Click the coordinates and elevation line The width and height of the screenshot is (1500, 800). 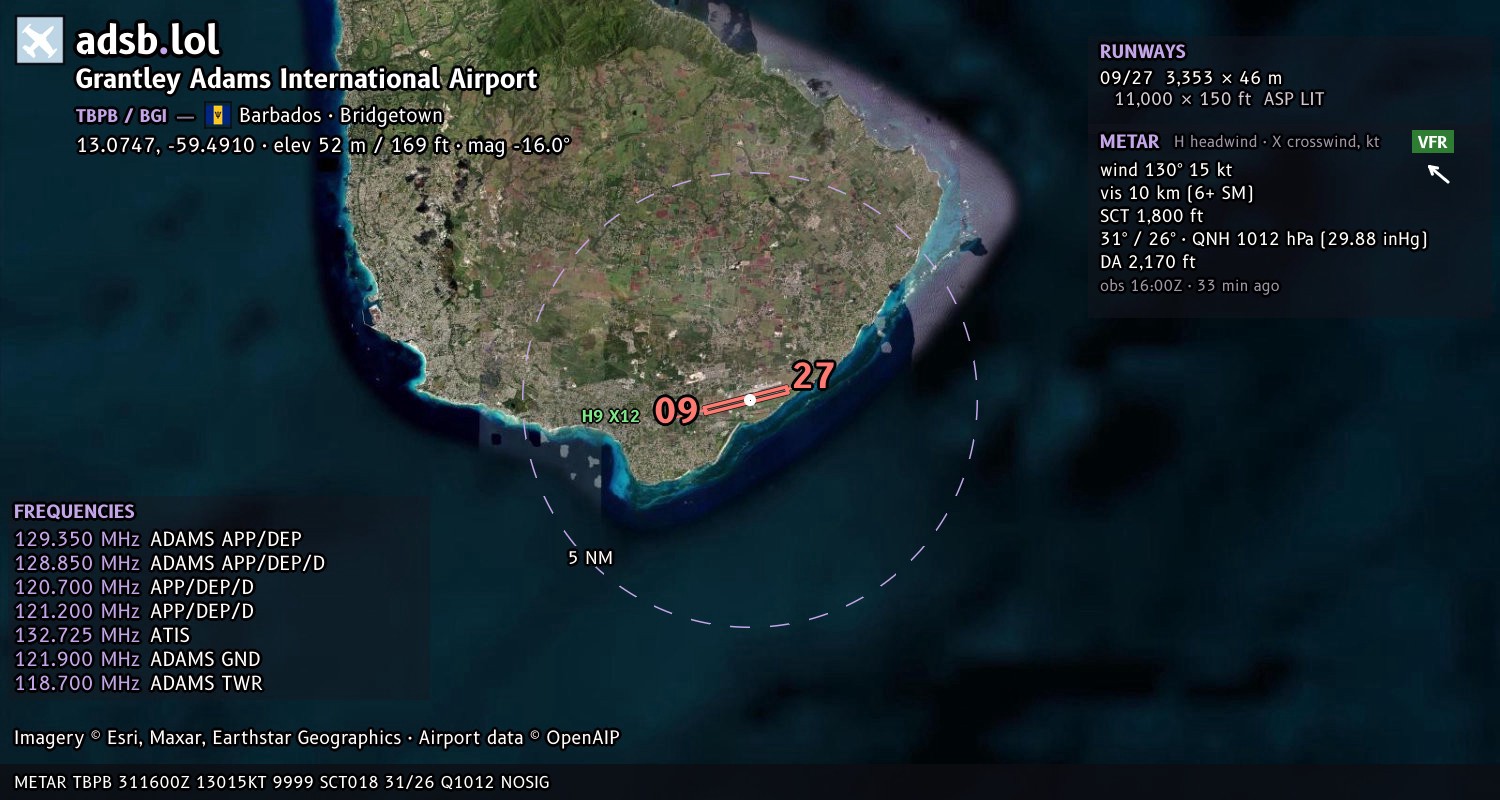point(323,145)
